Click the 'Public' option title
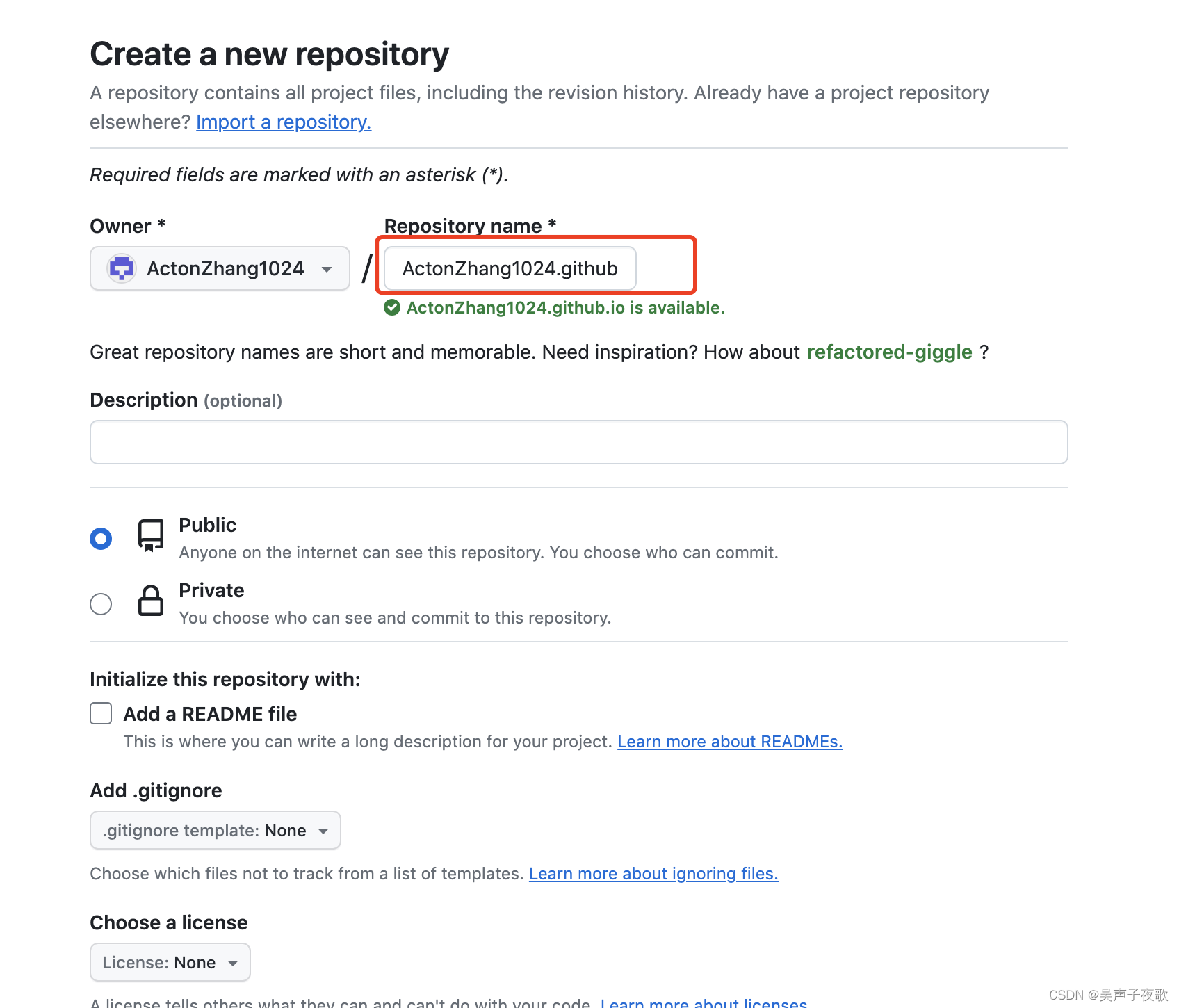Screen dimensions: 1179x1008 tap(207, 525)
